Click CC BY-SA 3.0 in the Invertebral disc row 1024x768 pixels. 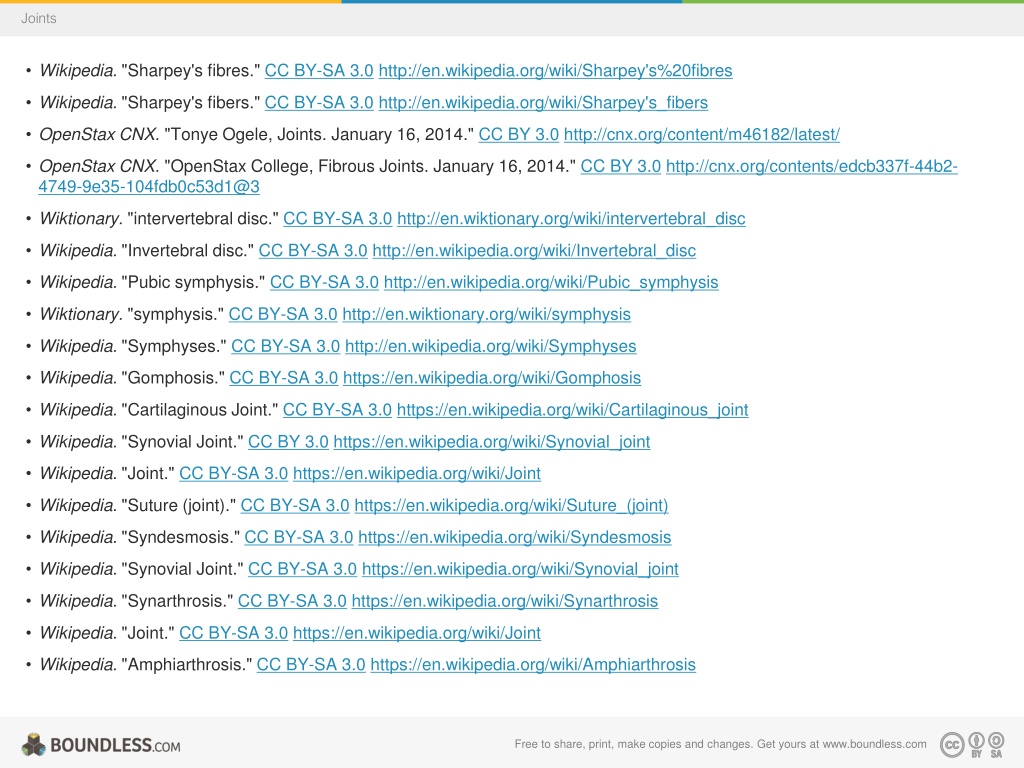click(313, 251)
